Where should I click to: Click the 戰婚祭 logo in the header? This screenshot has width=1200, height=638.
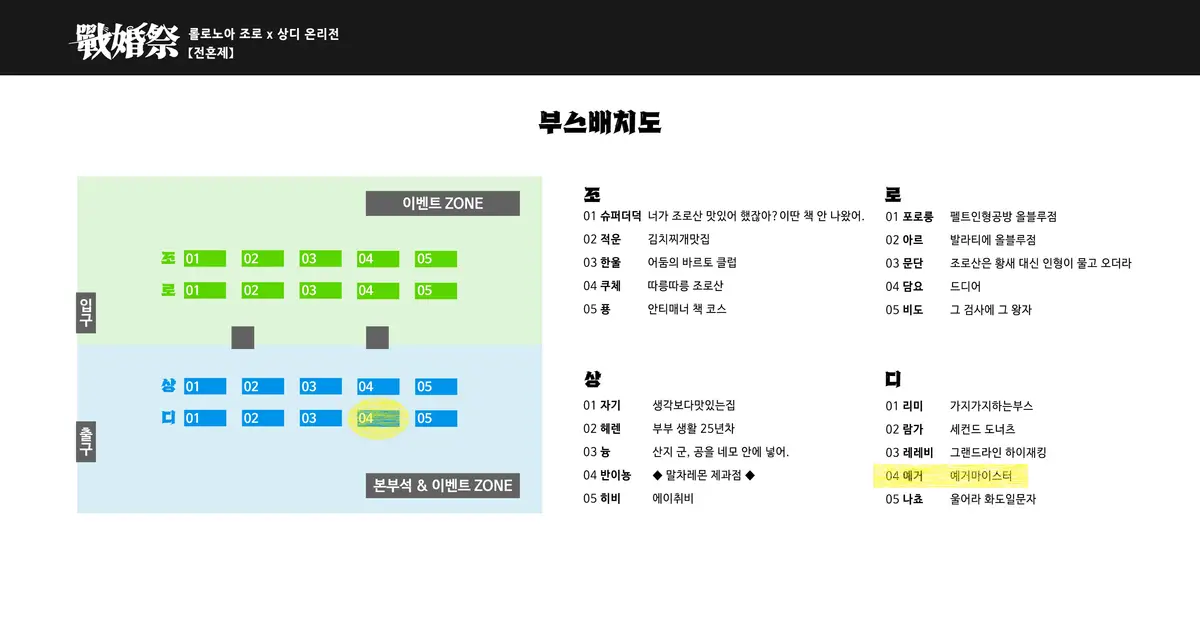click(123, 40)
